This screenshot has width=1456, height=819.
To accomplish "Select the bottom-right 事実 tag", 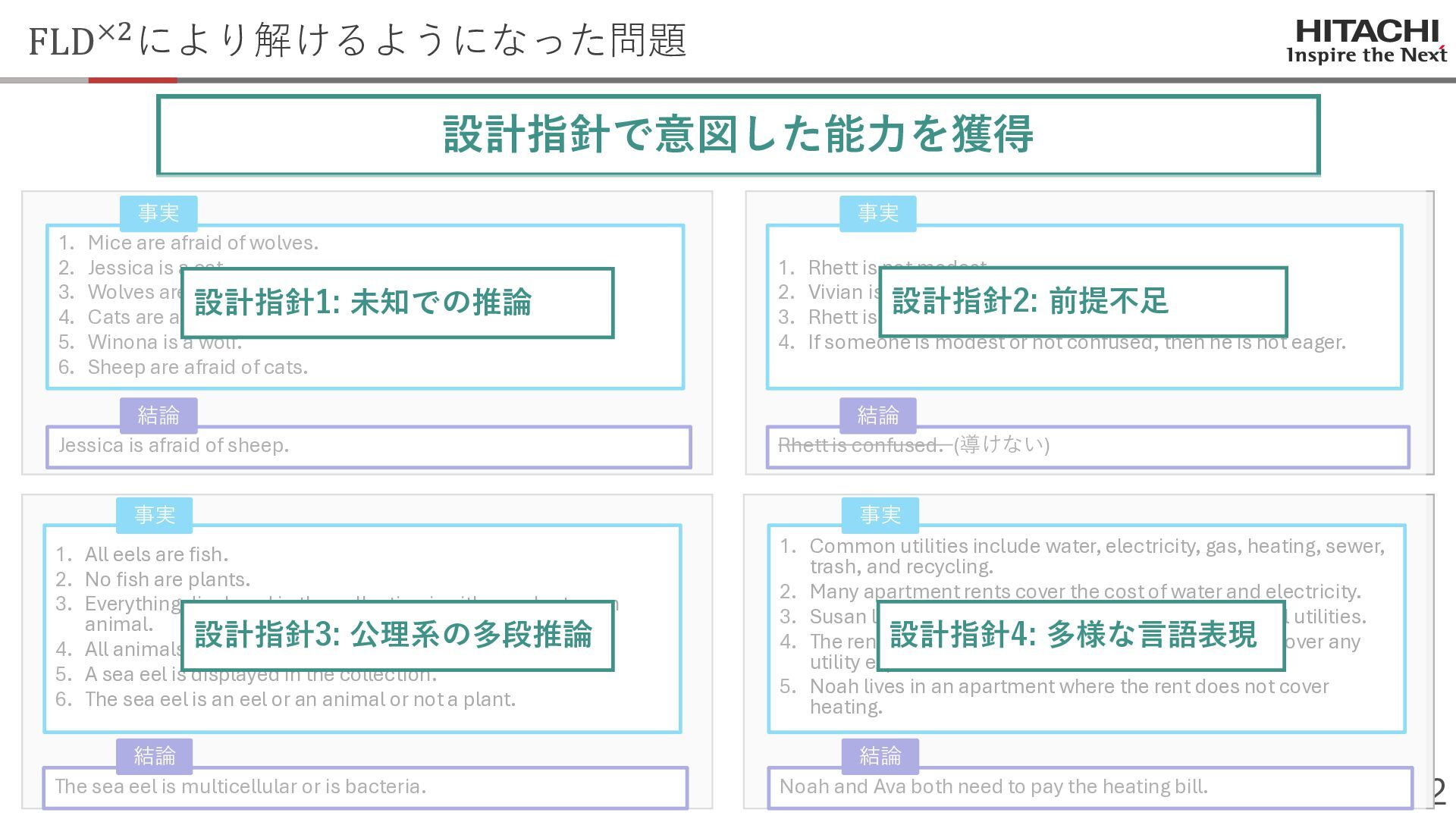I will click(x=880, y=516).
